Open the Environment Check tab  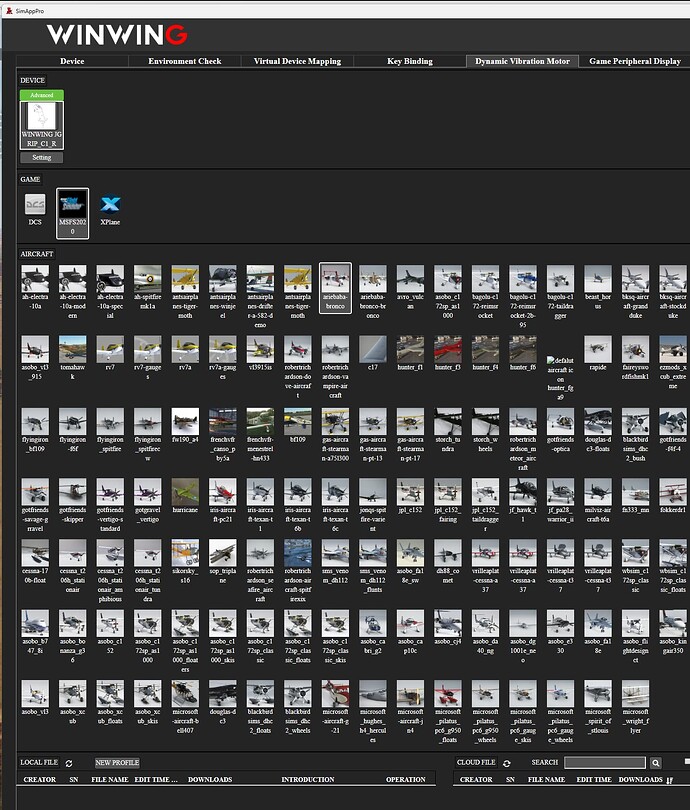click(x=184, y=61)
